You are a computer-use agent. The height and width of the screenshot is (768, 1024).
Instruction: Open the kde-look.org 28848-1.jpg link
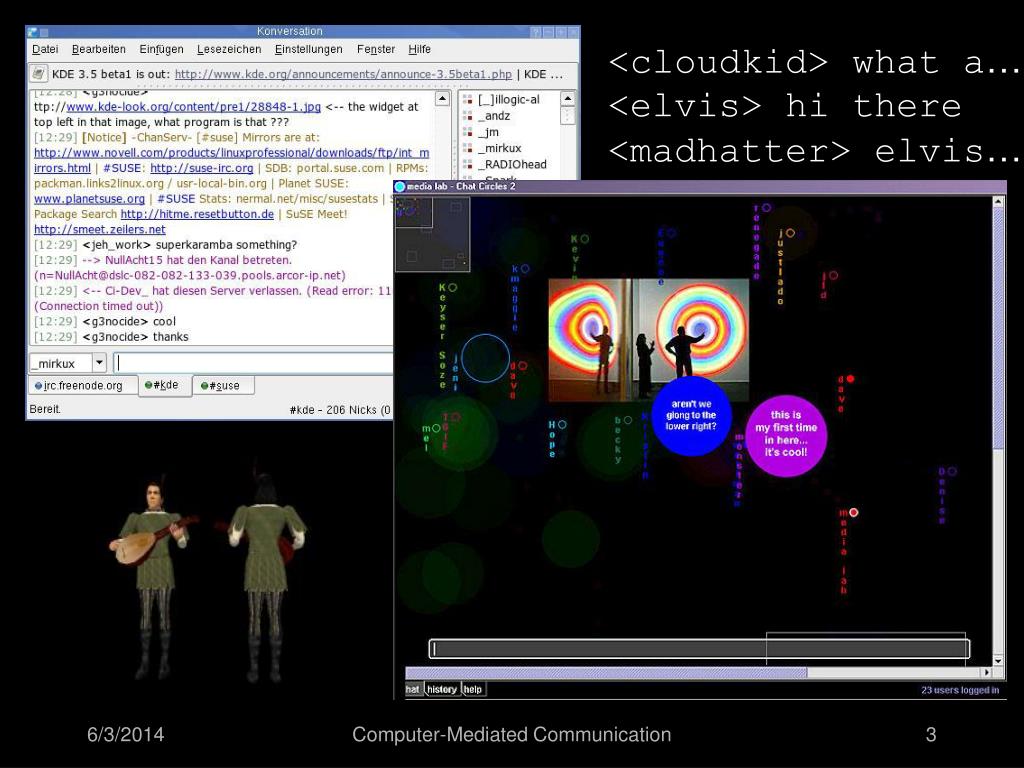click(193, 106)
